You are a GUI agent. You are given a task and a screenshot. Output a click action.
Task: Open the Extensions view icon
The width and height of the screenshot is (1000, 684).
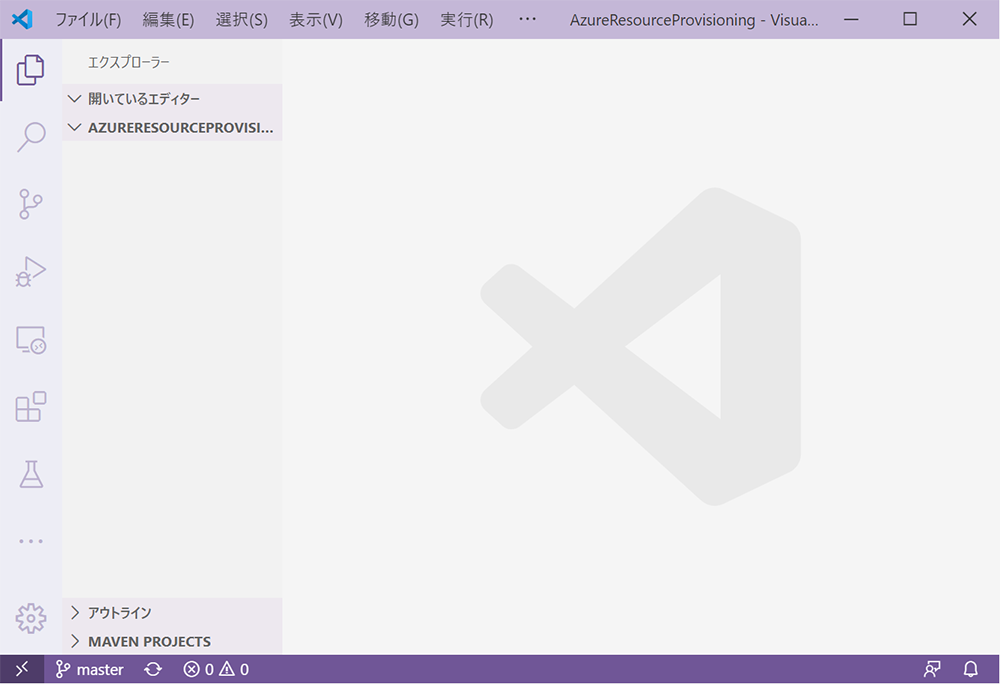(x=31, y=407)
